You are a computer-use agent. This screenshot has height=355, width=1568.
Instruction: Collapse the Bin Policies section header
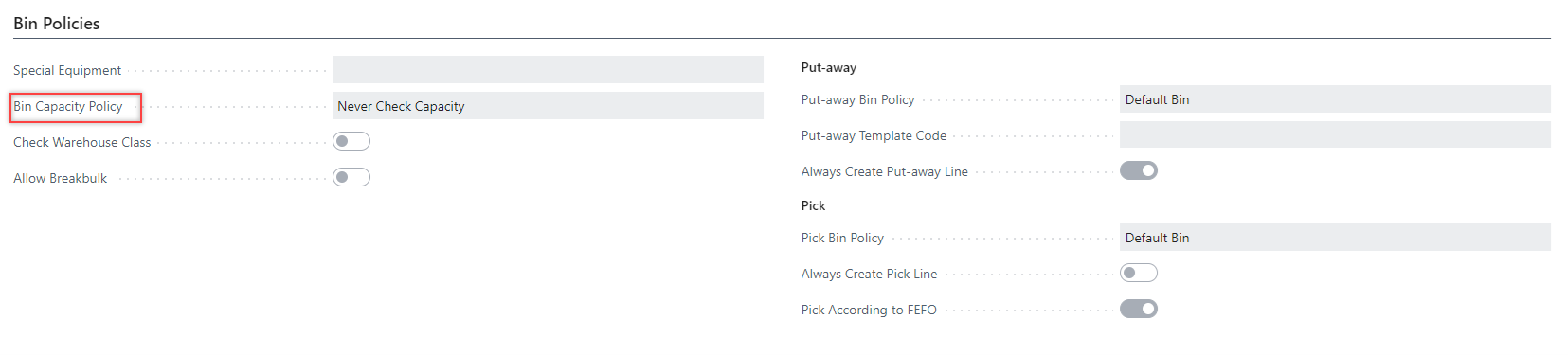coord(57,24)
